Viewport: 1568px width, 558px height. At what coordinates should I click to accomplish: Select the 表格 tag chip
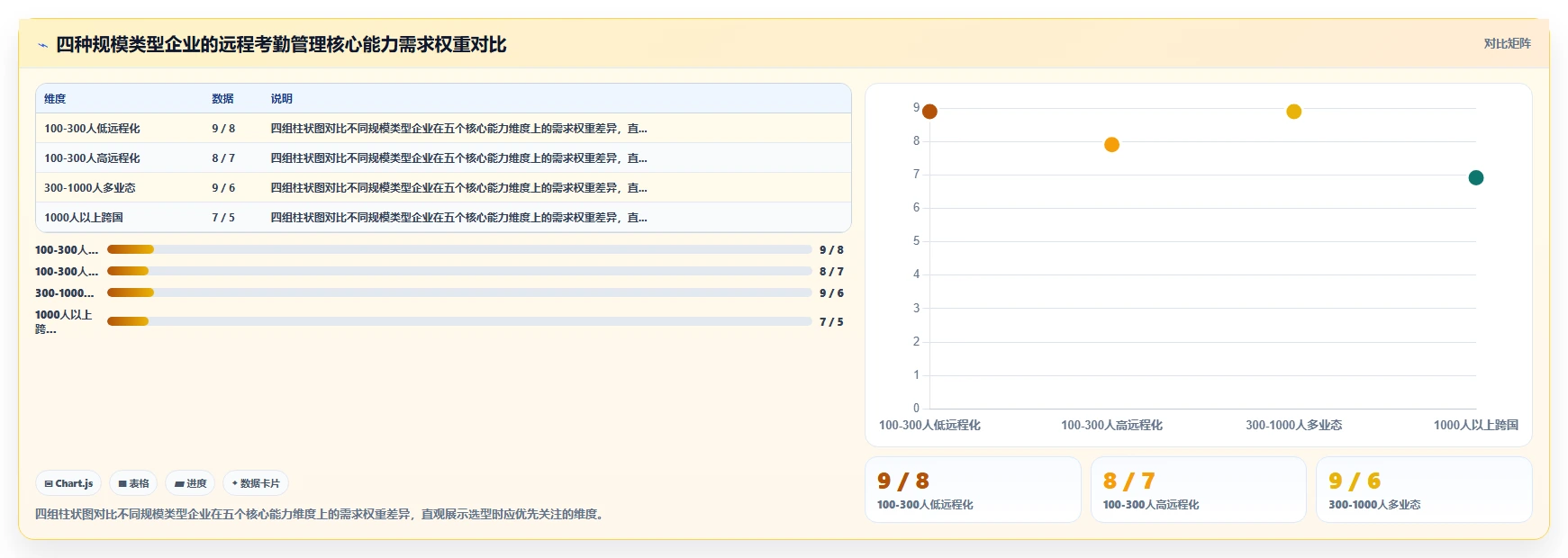[133, 483]
